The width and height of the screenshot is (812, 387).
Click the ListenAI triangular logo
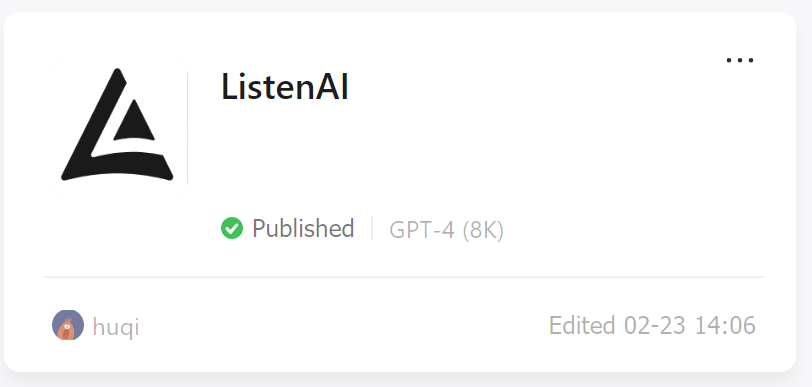(118, 125)
